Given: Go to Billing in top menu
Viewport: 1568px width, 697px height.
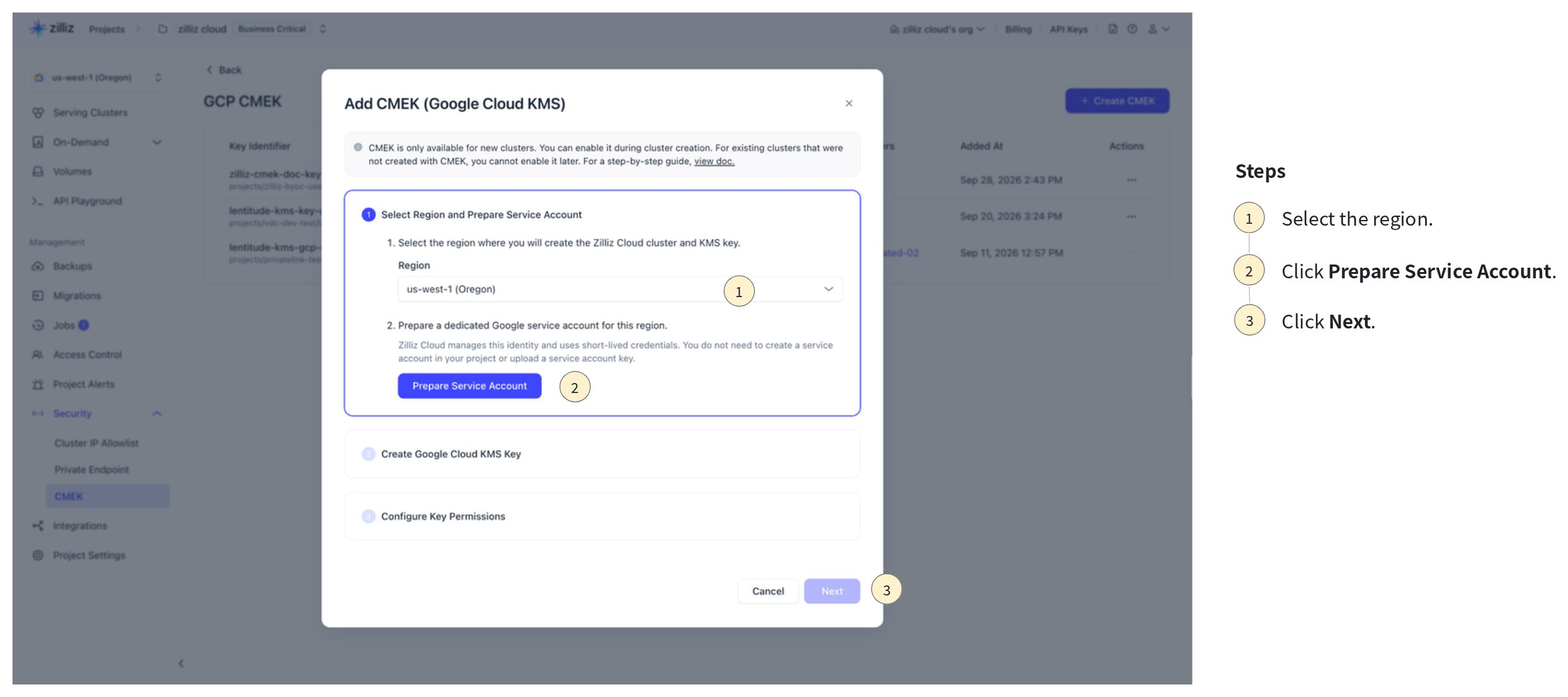Looking at the screenshot, I should click(1018, 29).
